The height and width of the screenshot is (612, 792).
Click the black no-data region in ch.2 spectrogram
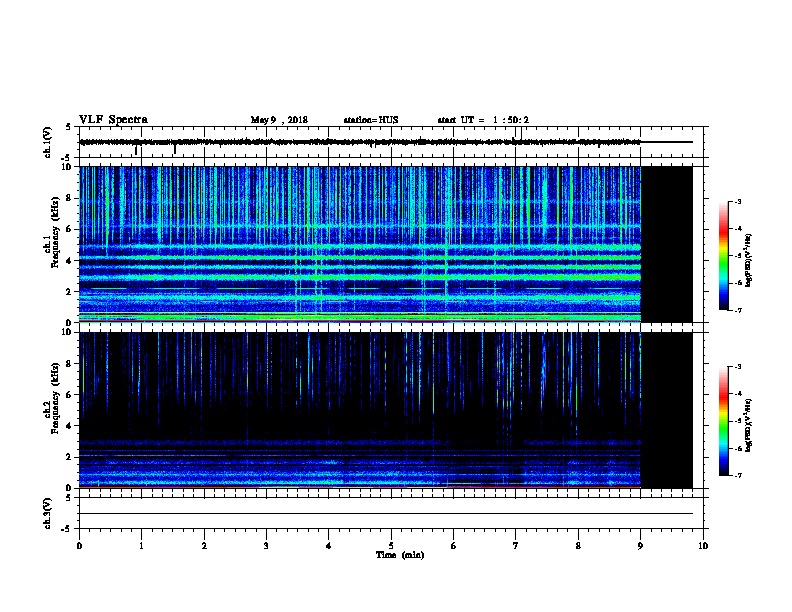[666, 410]
